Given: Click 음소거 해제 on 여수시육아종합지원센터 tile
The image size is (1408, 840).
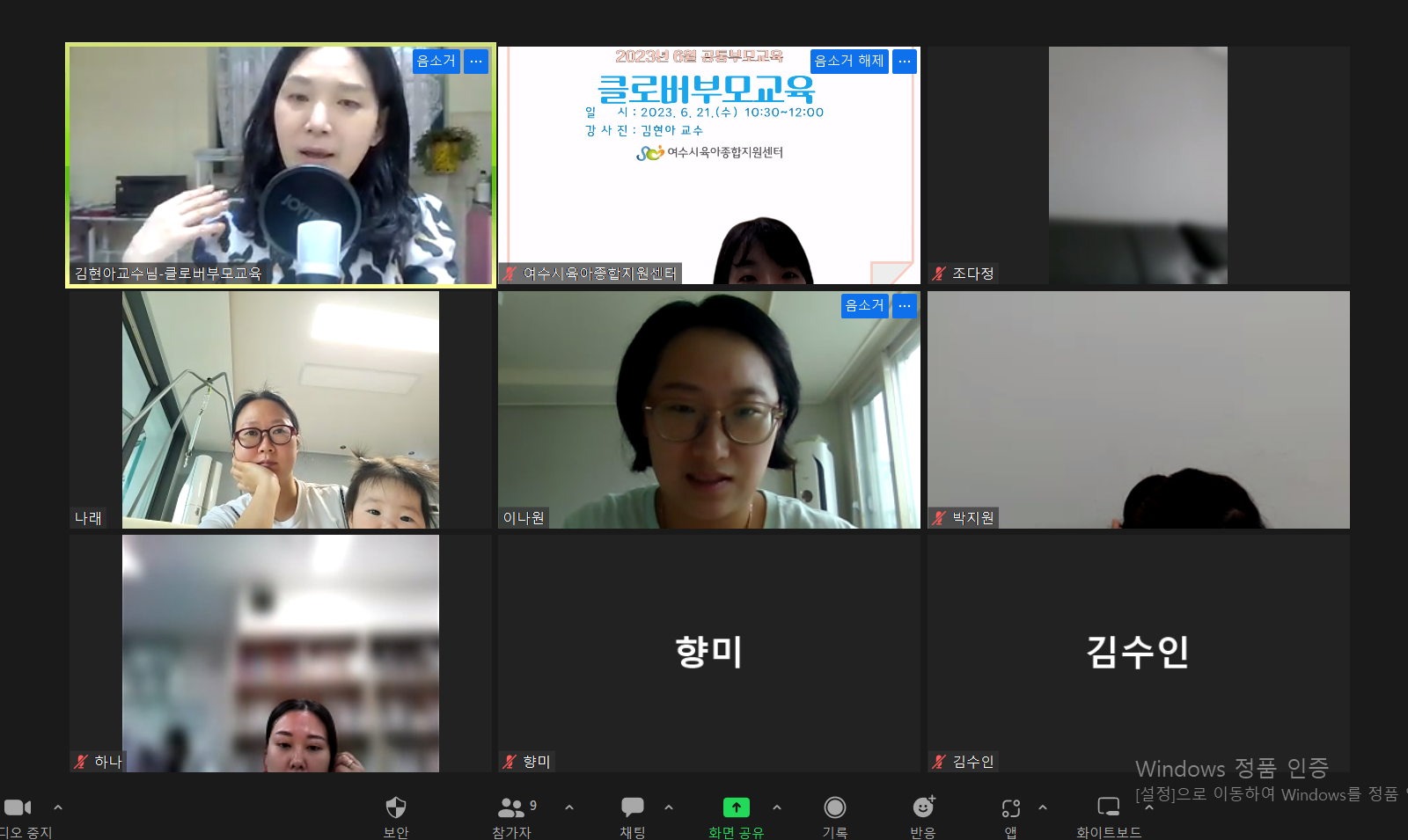Looking at the screenshot, I should tap(849, 61).
